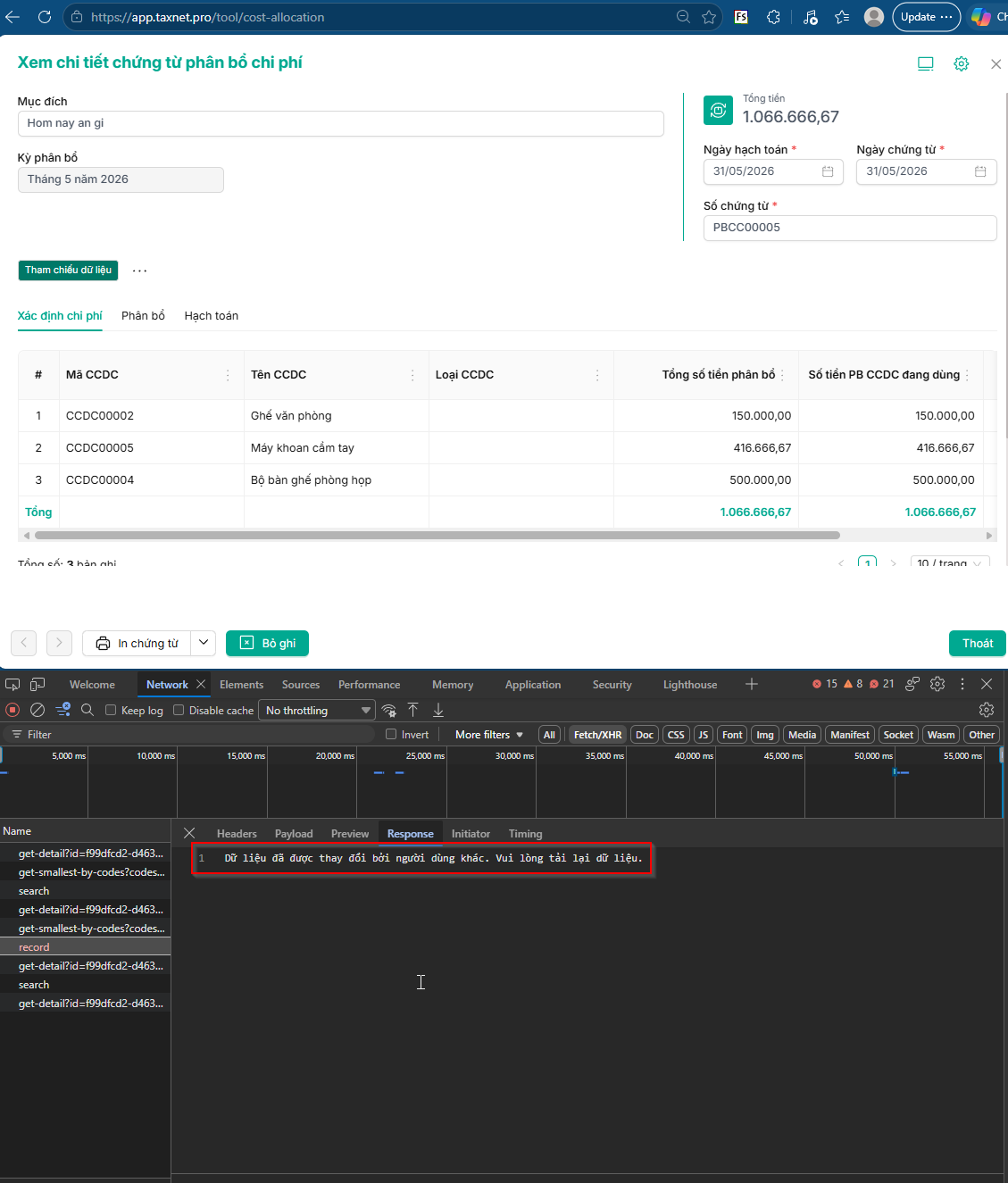Image resolution: width=1008 pixels, height=1183 pixels.
Task: Expand the More filters dropdown
Action: tap(488, 734)
